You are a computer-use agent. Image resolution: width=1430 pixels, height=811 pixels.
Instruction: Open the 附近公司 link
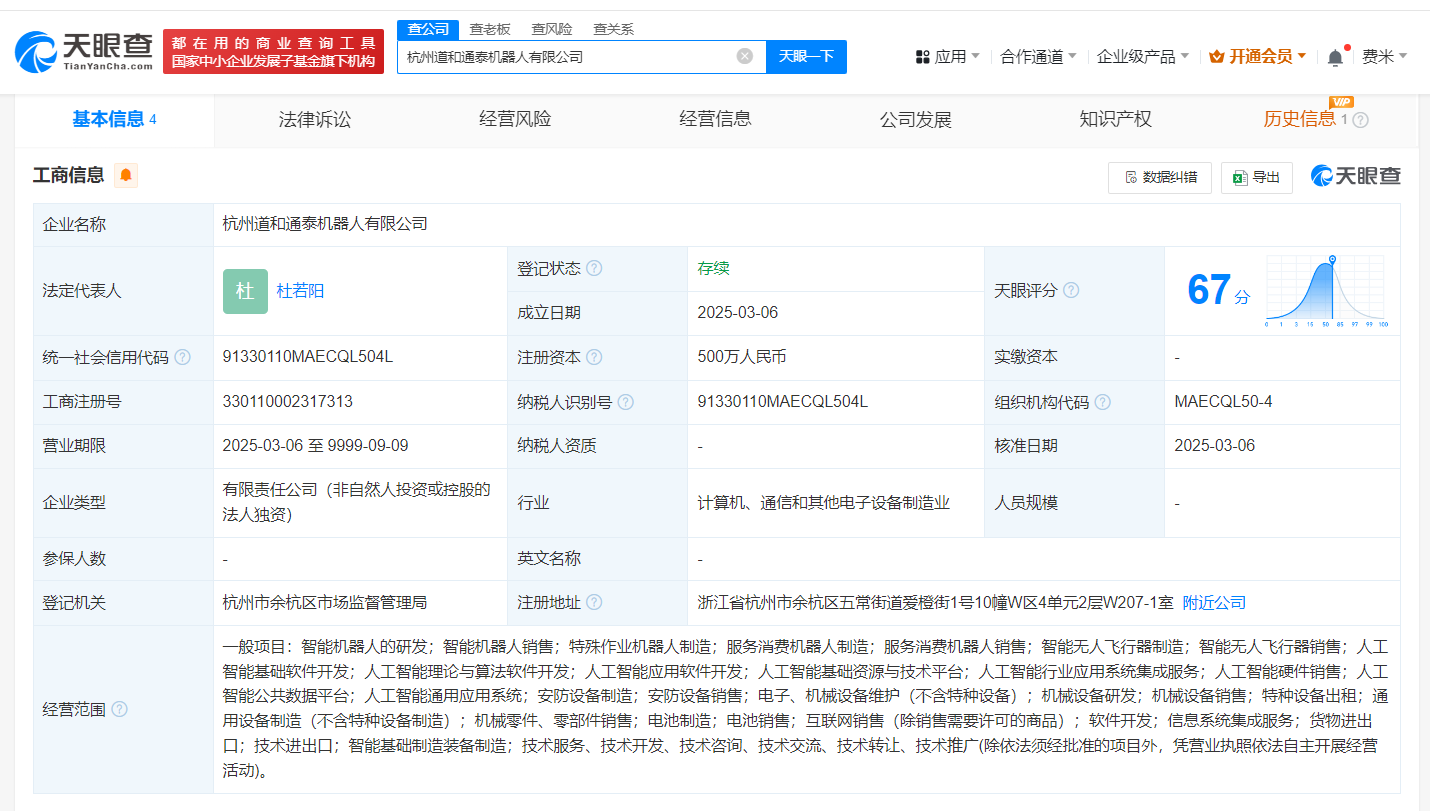point(1214,602)
